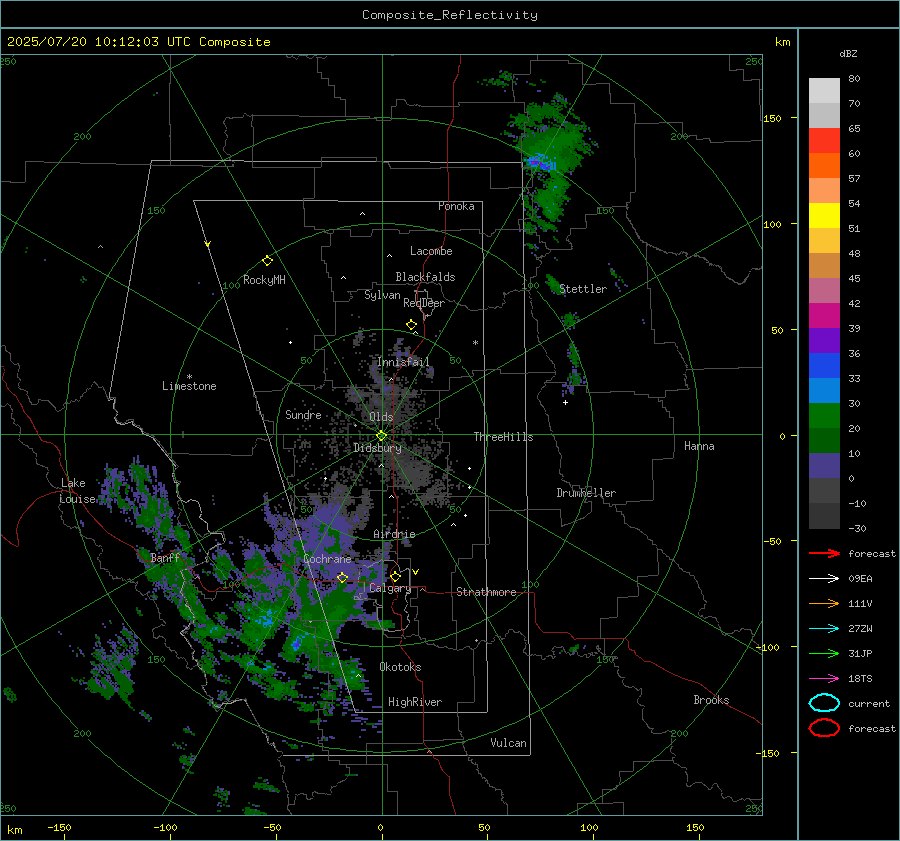Click the Sylvan label
Viewport: 900px width, 841px height.
tap(382, 296)
